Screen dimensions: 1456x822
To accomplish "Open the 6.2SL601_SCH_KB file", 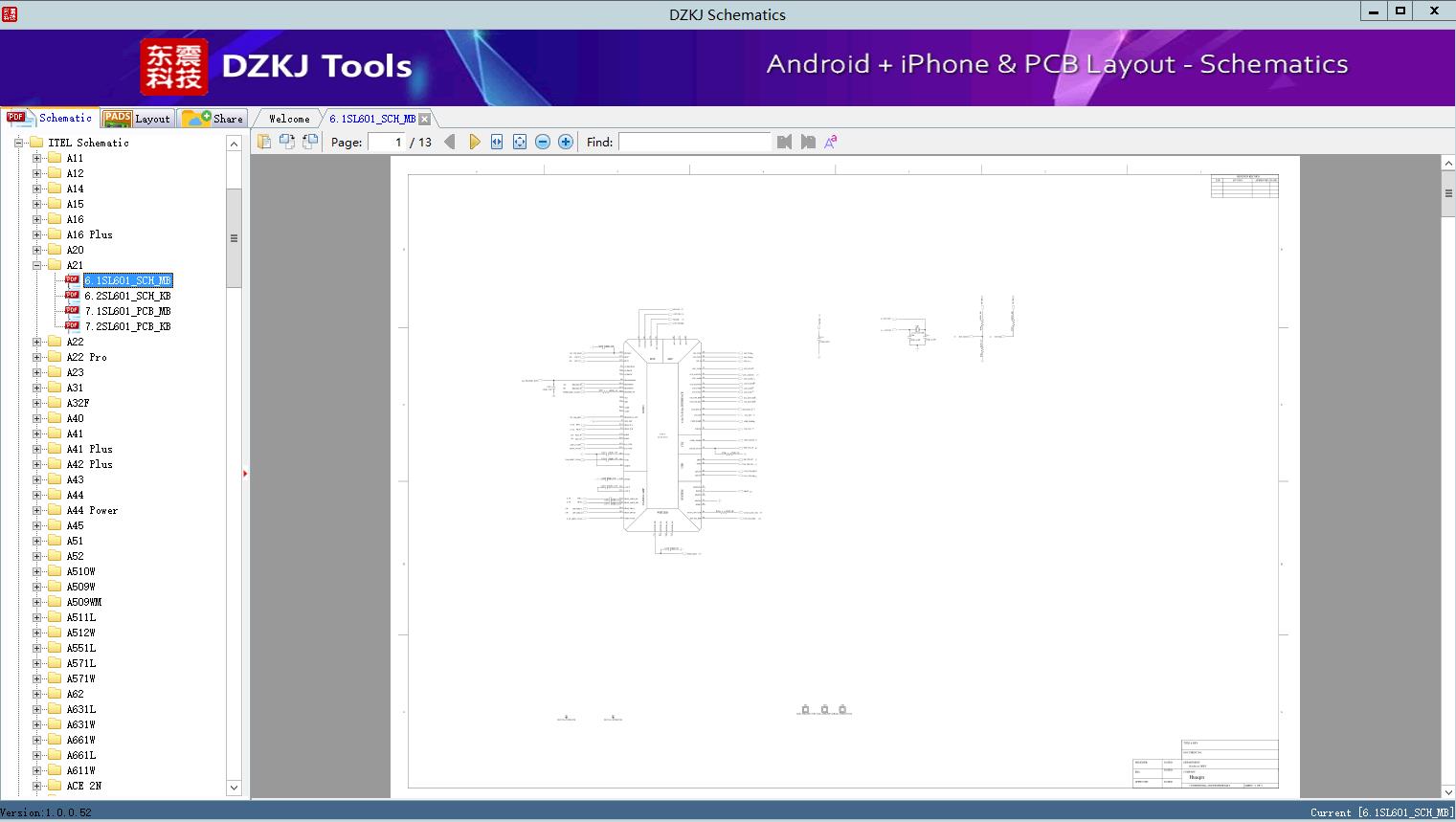I will (127, 296).
